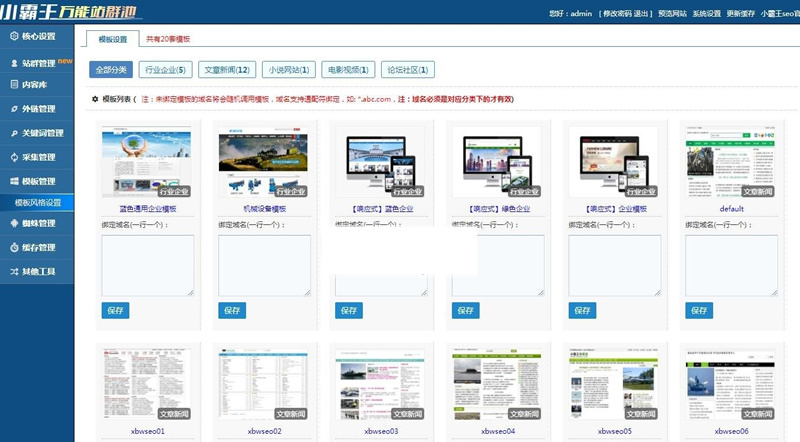Click the 核心设置 gear icon

(14, 36)
